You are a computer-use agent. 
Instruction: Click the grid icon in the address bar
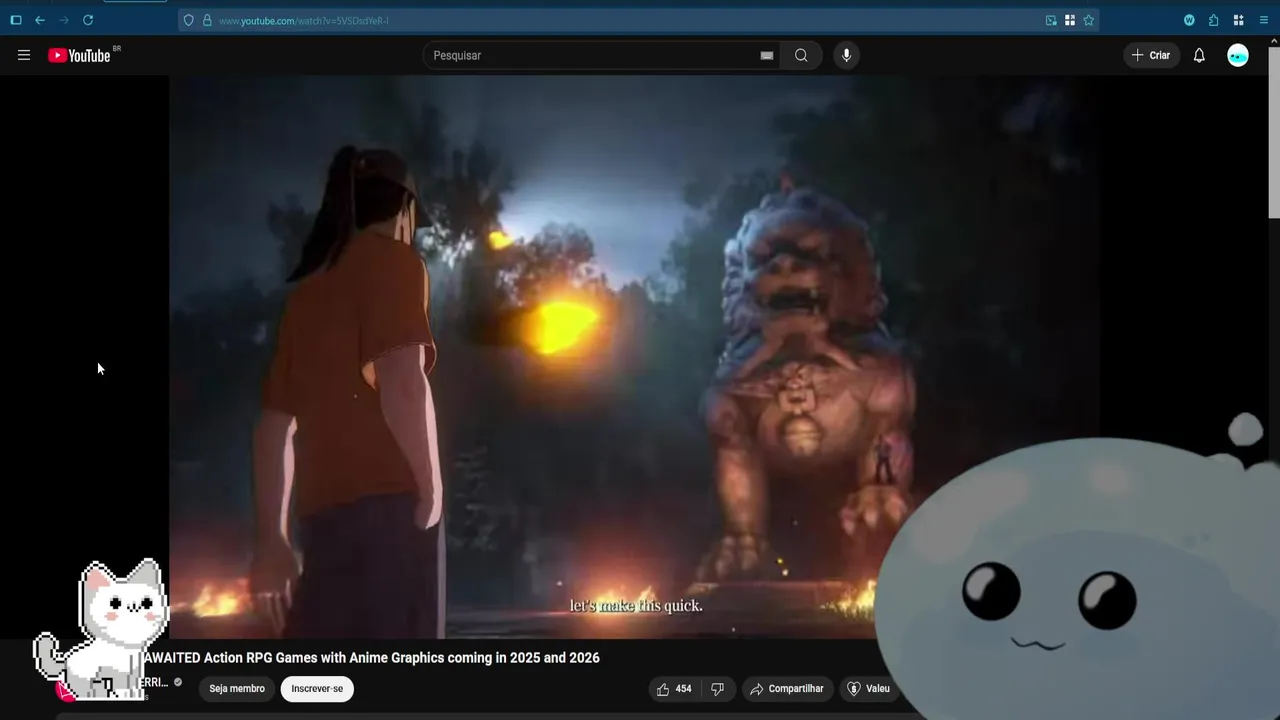point(1070,20)
